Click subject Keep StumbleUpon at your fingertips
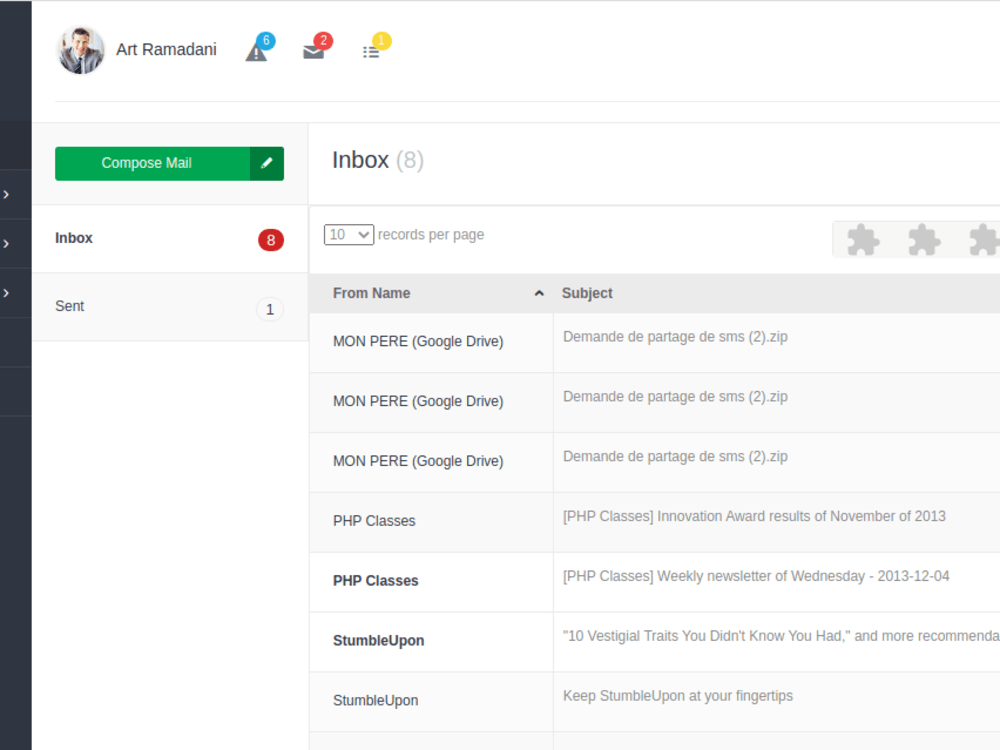This screenshot has width=1000, height=750. (677, 696)
